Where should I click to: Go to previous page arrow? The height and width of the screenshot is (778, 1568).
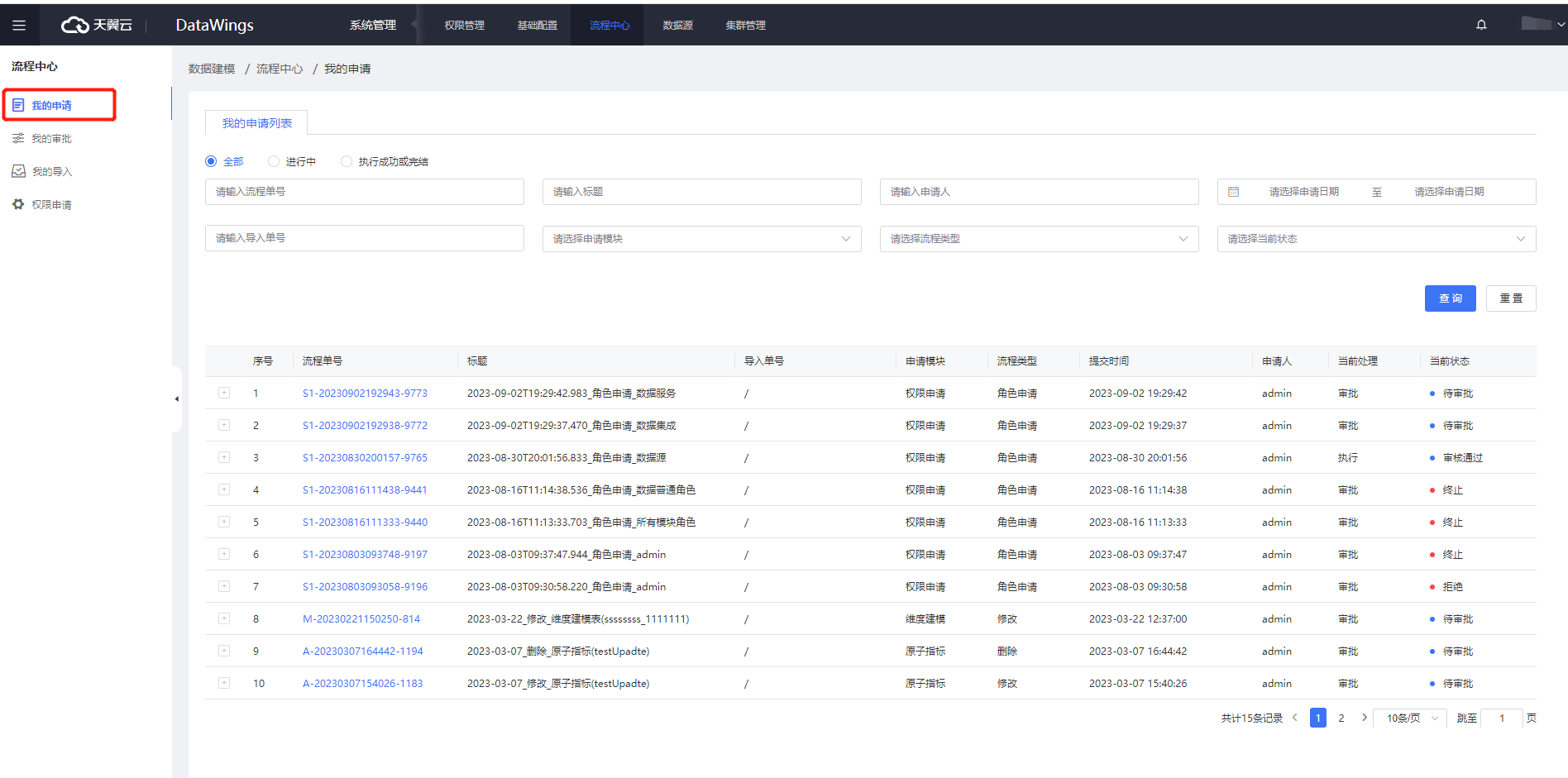(x=1295, y=718)
